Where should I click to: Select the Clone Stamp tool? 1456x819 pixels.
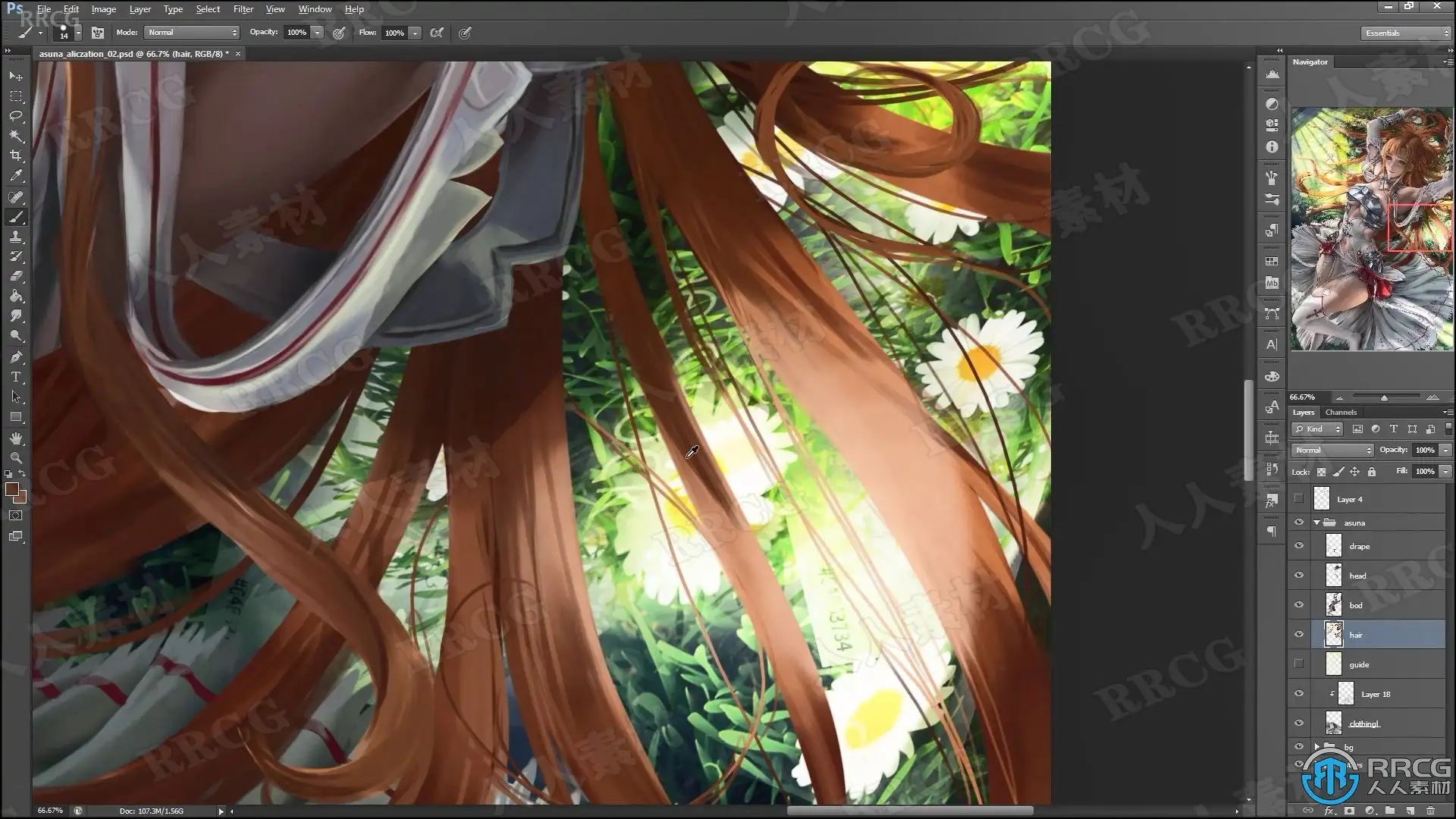point(16,237)
